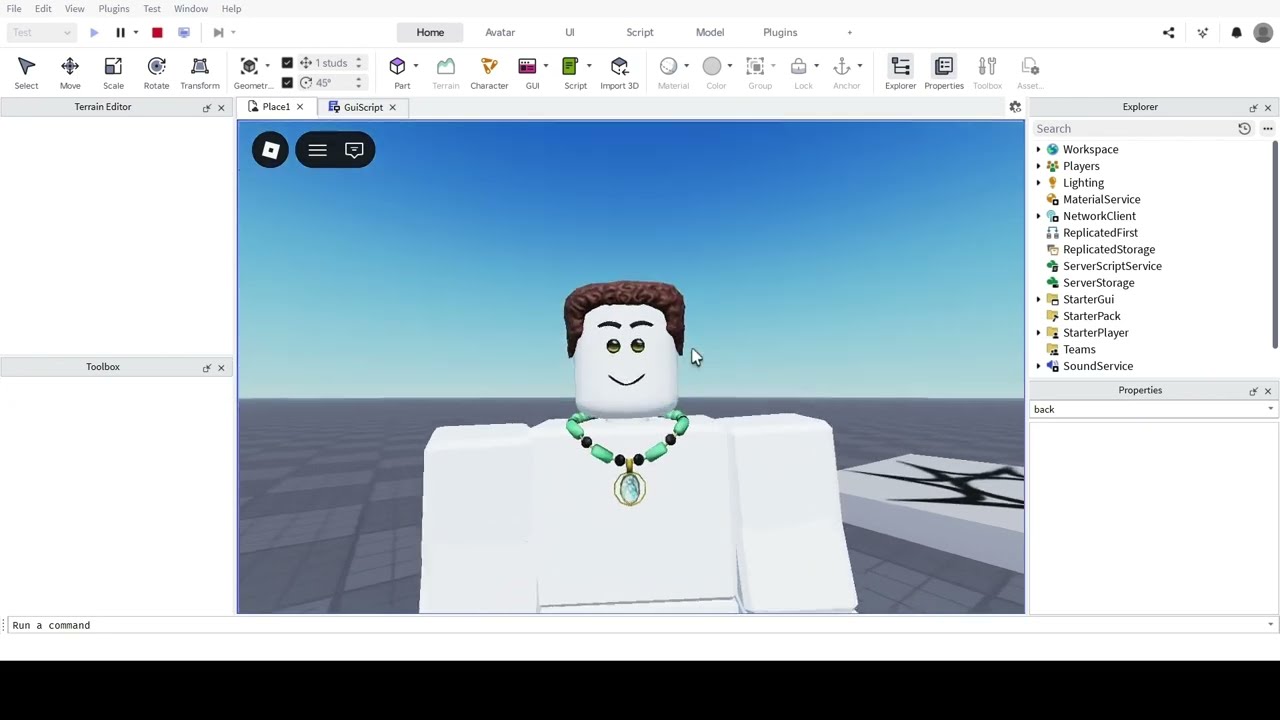The width and height of the screenshot is (1280, 720).
Task: Open the user avatar profile
Action: (x=1263, y=32)
